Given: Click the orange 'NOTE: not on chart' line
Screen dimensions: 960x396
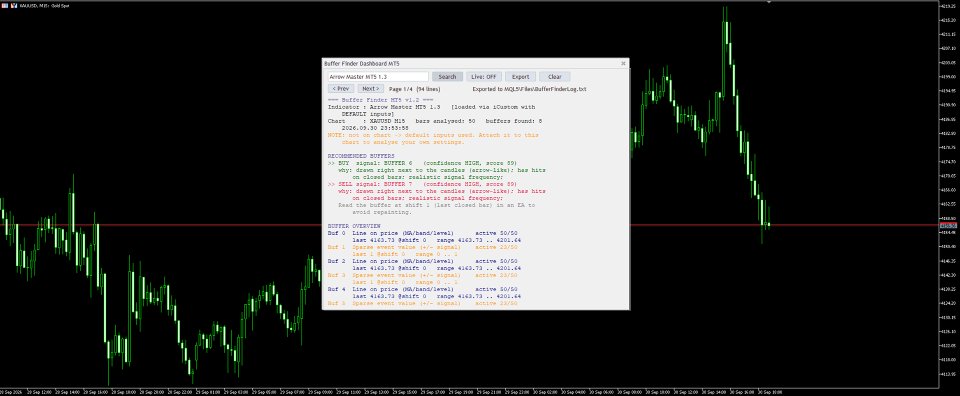Looking at the screenshot, I should coord(433,135).
